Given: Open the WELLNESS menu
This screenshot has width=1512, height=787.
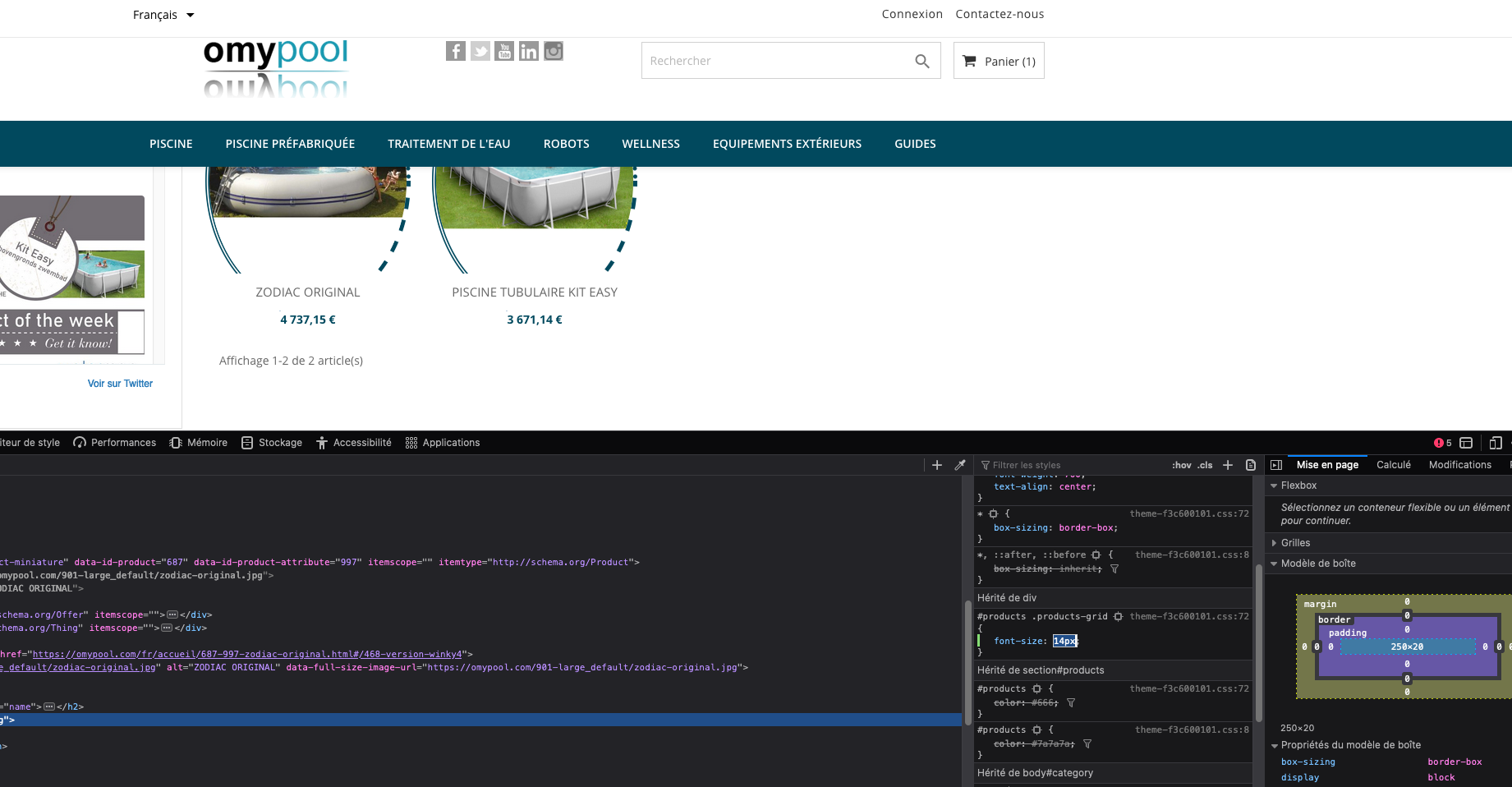Looking at the screenshot, I should (x=651, y=144).
